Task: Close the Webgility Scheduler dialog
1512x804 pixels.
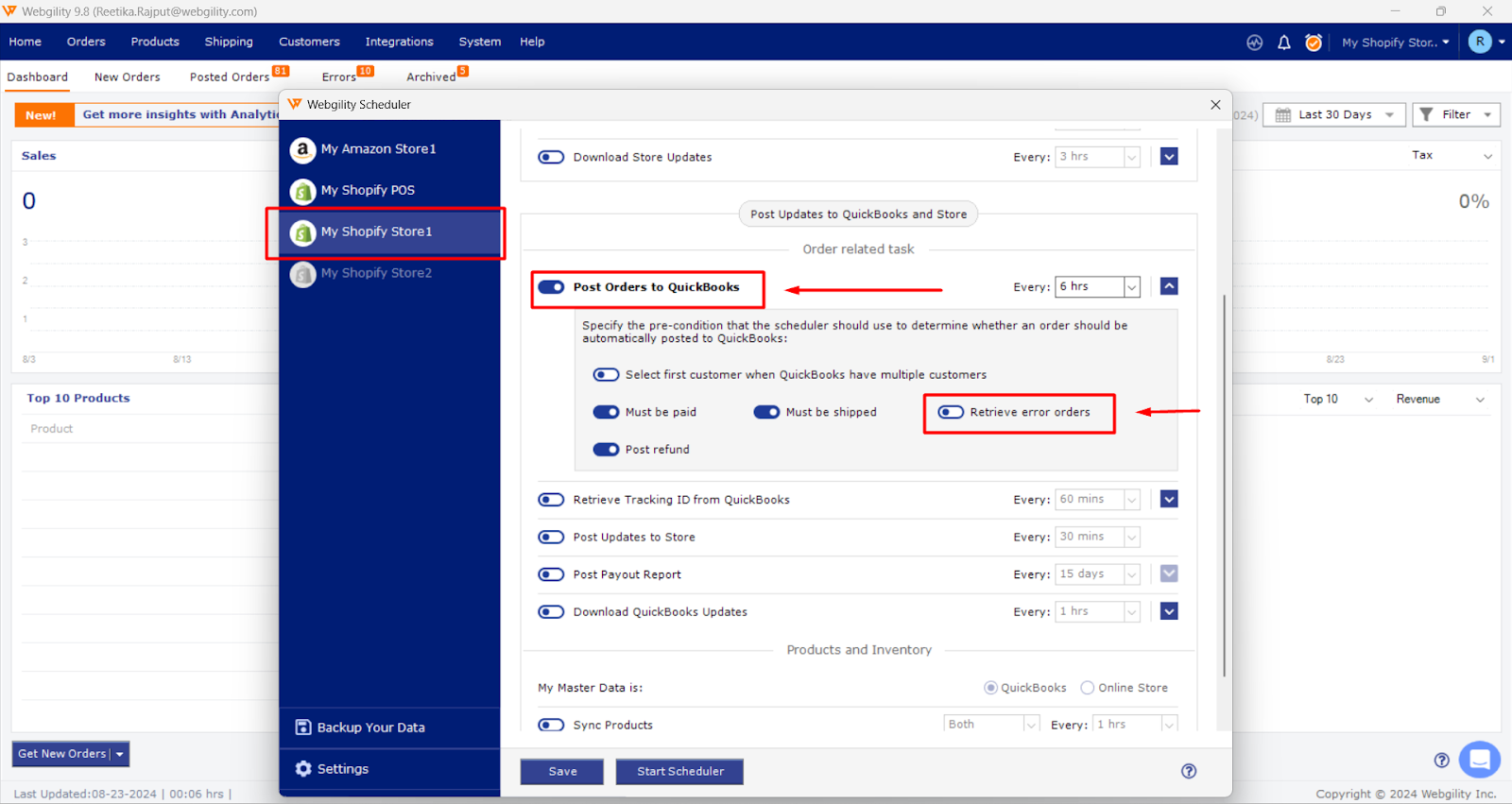Action: coord(1216,105)
